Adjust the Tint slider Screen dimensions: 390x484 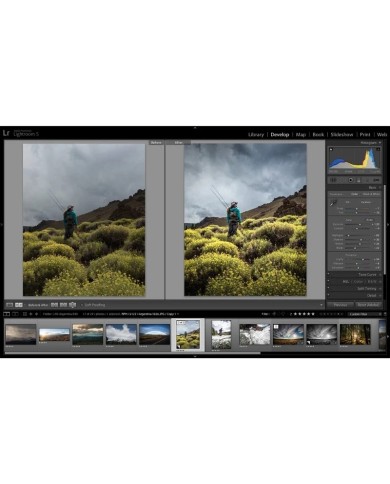click(356, 213)
